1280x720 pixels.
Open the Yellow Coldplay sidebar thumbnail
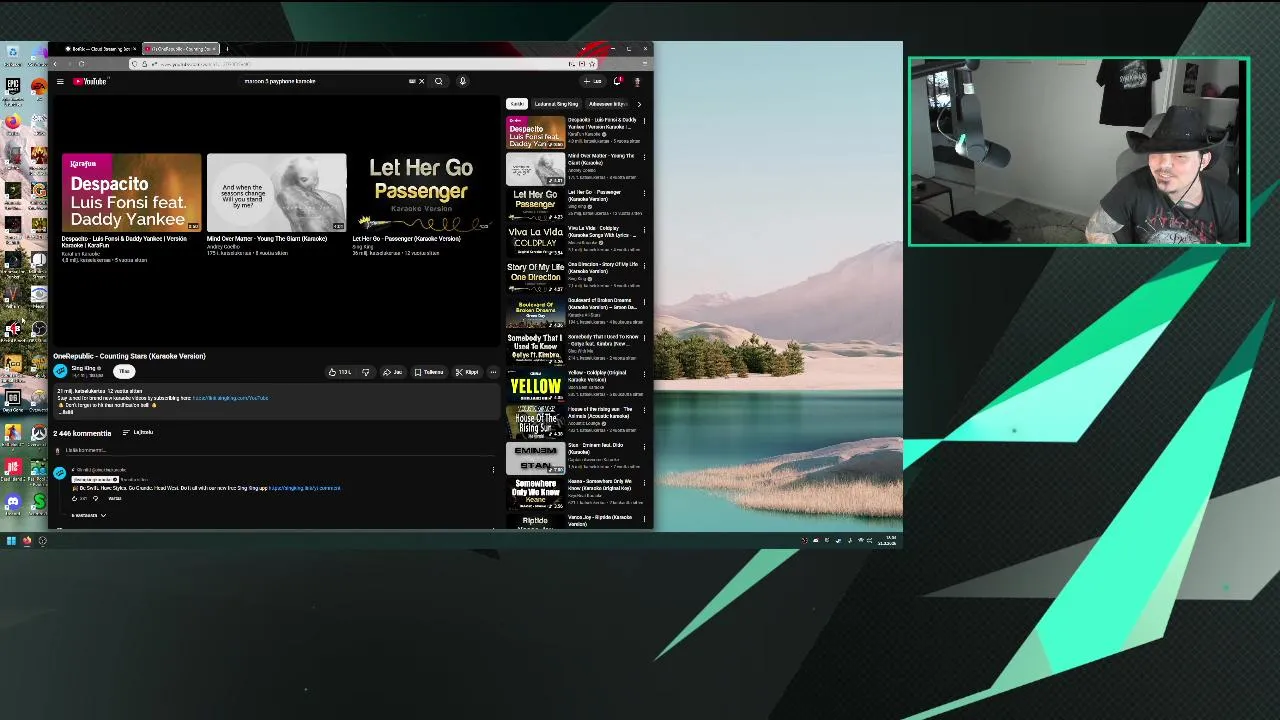click(x=535, y=385)
